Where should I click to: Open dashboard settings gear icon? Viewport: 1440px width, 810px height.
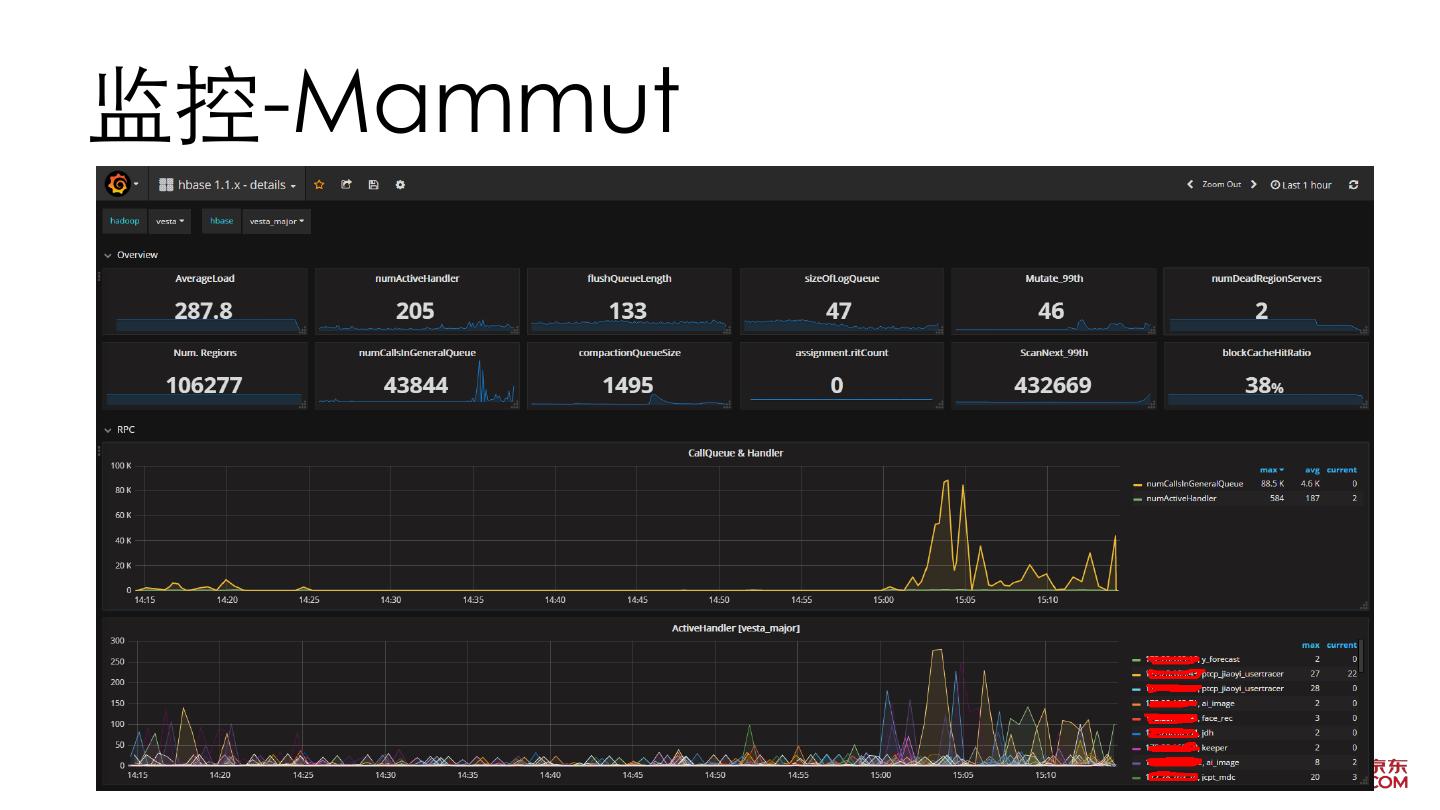coord(400,185)
